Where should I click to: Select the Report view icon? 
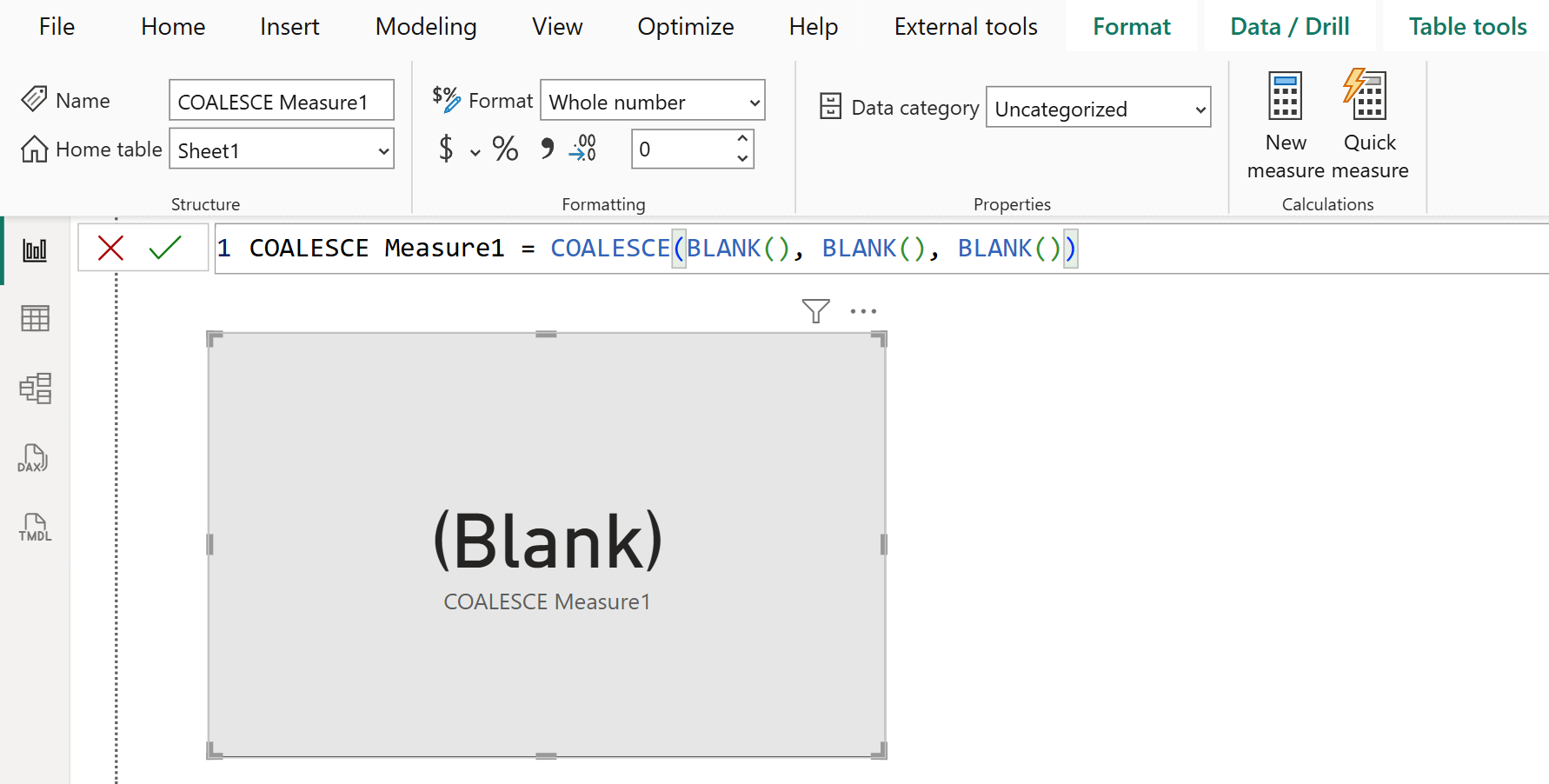35,249
